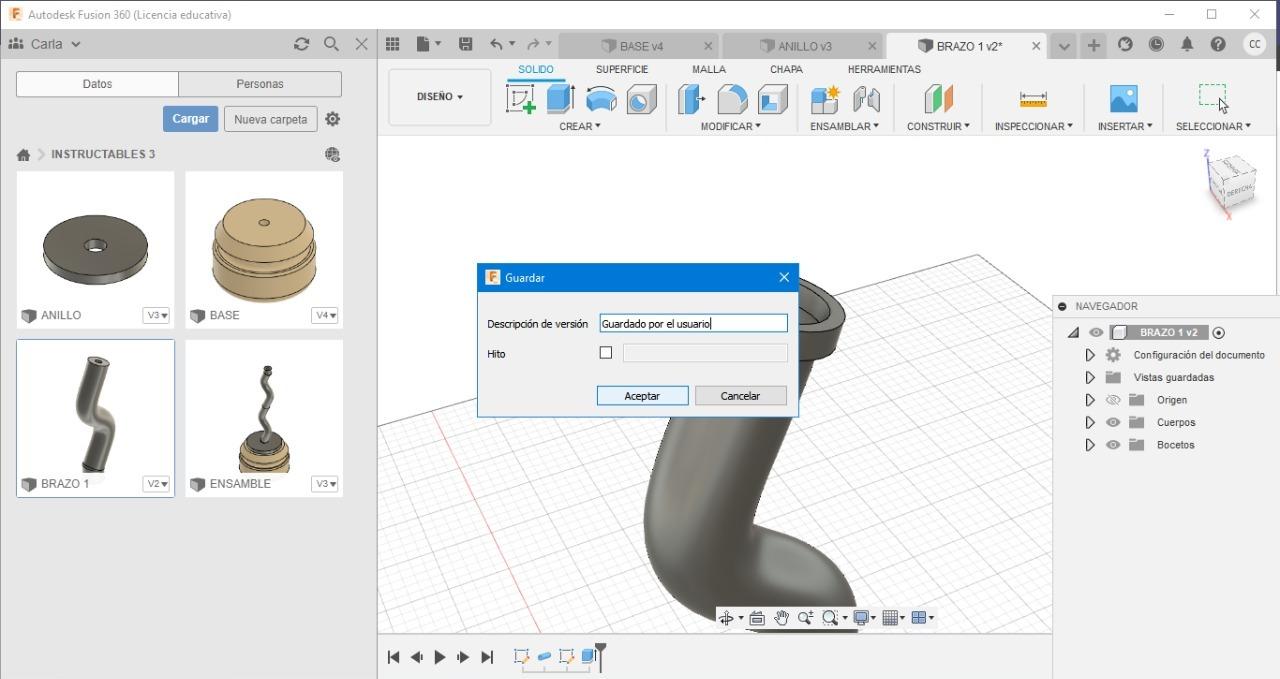This screenshot has height=679, width=1280.
Task: Open the CREAR dropdown menu
Action: click(x=580, y=126)
